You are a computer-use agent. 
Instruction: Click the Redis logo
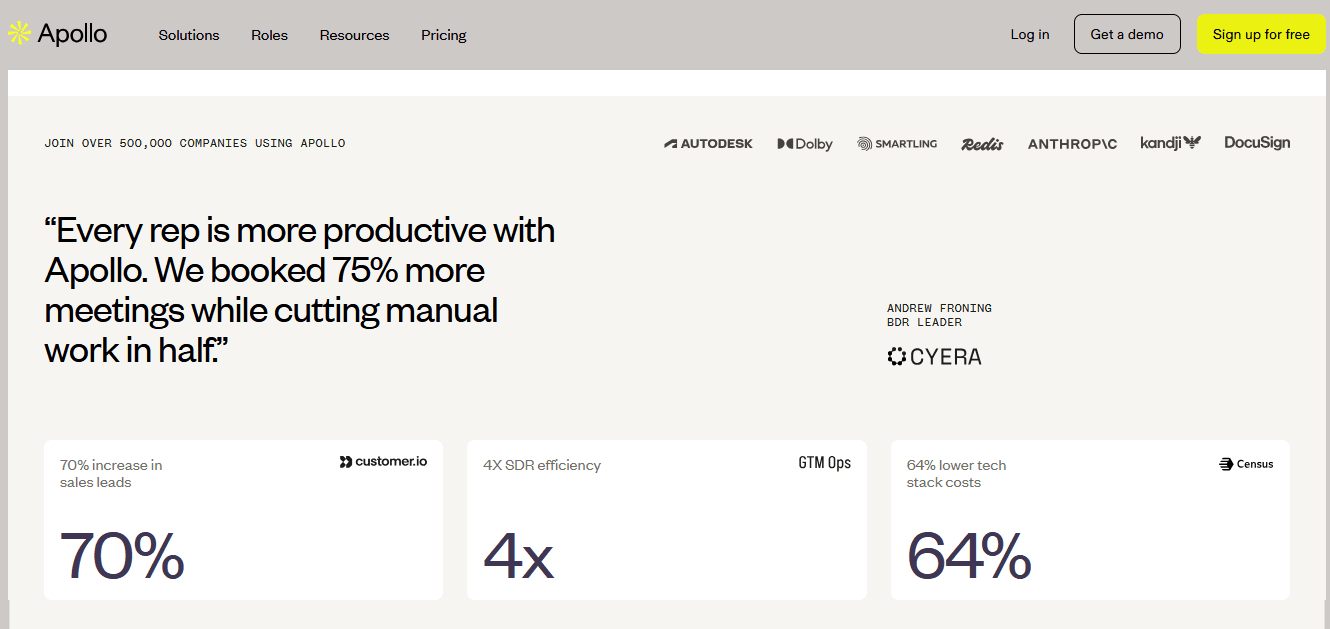pos(982,143)
